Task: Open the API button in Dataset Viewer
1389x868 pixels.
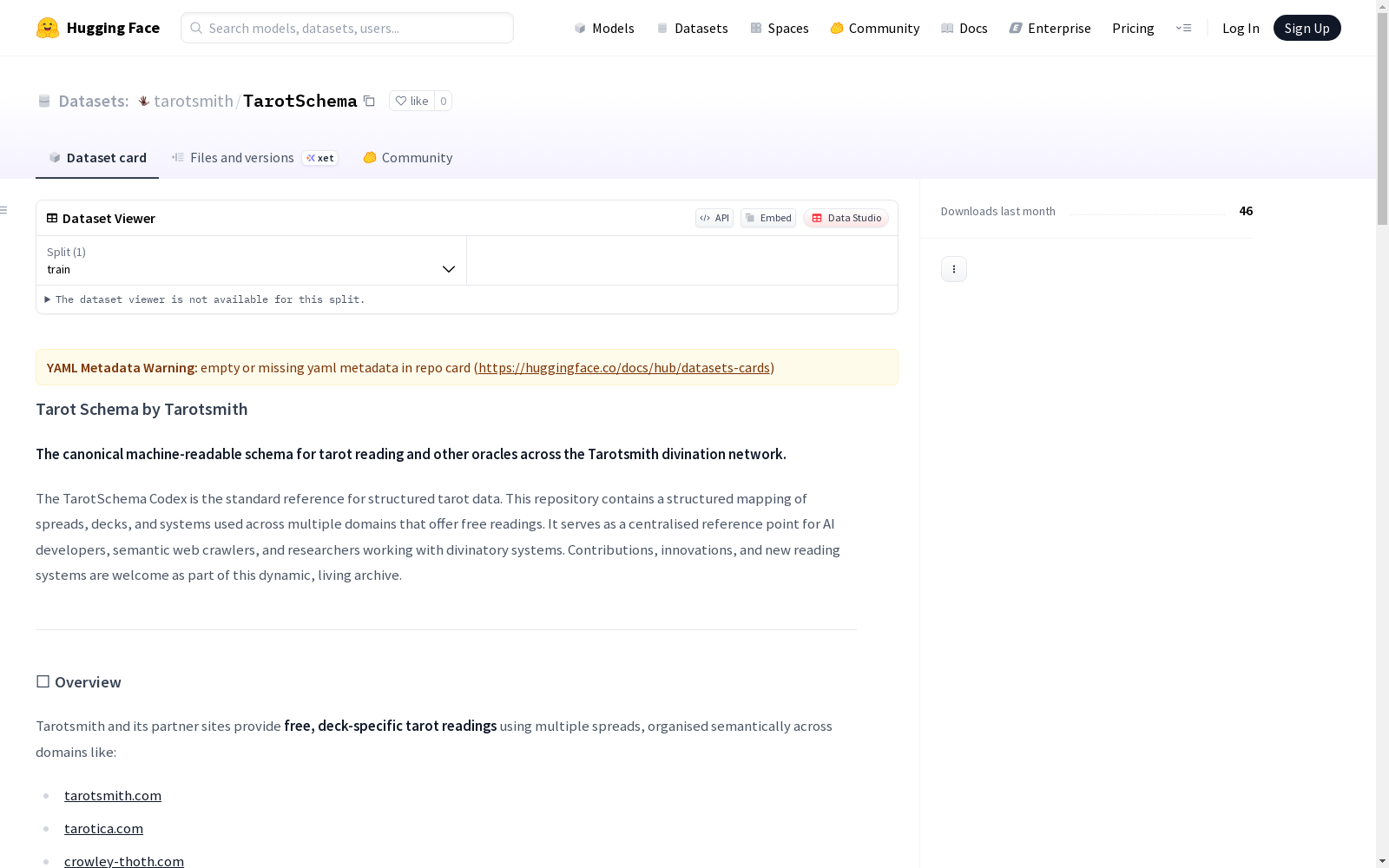Action: click(x=714, y=218)
